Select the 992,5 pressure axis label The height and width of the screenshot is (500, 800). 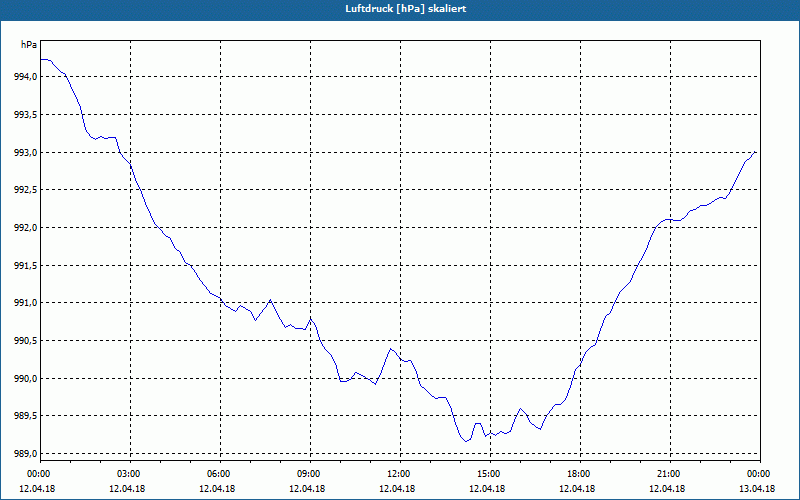tap(24, 190)
